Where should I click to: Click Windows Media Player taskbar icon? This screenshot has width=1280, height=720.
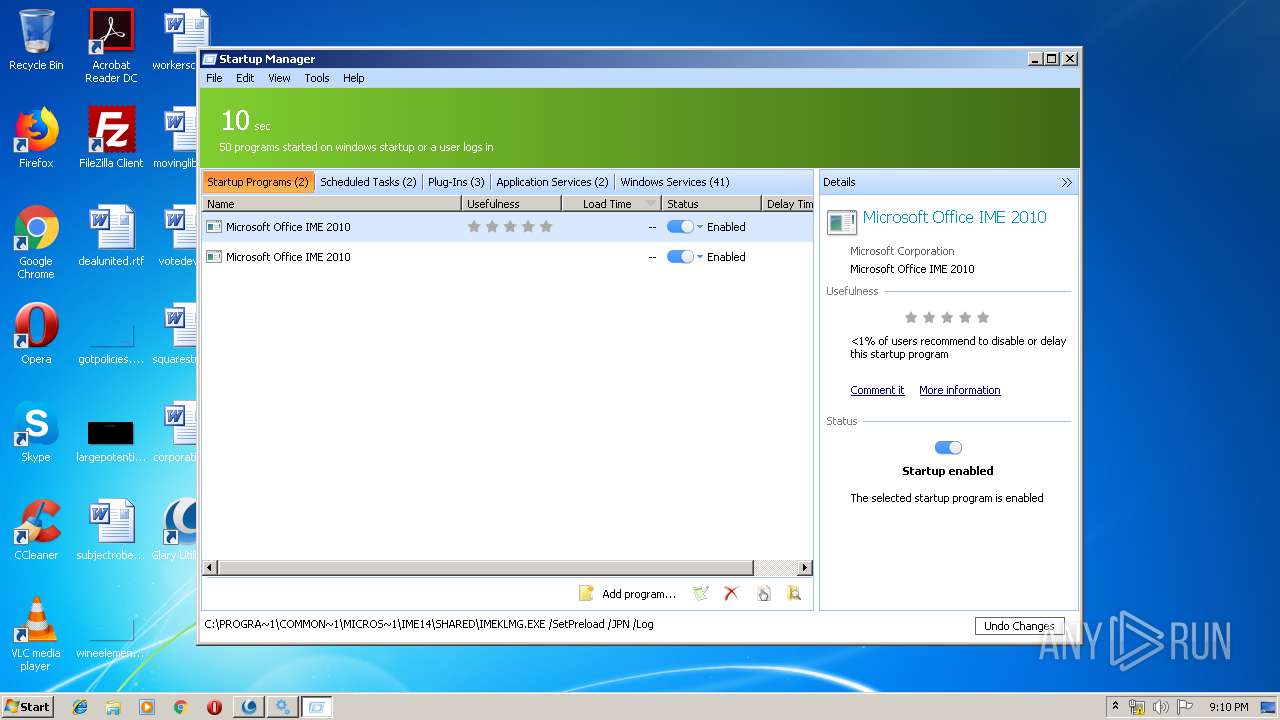point(147,707)
